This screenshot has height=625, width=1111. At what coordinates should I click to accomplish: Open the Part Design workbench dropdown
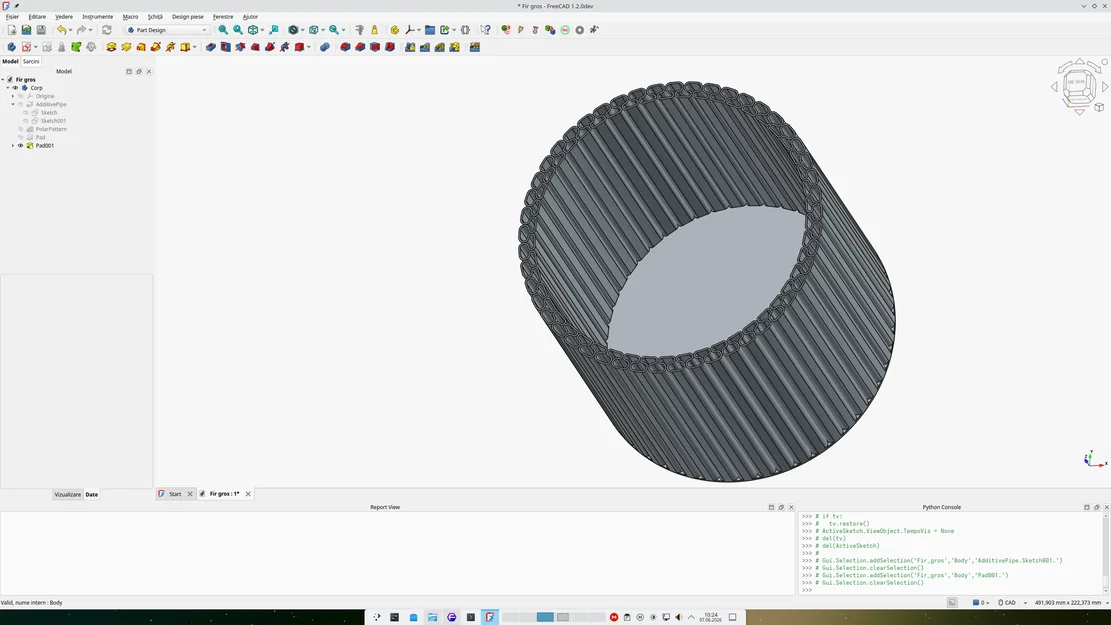pos(167,30)
